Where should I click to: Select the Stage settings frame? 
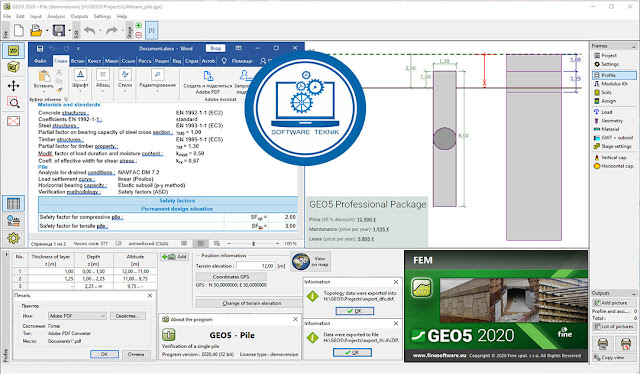(x=614, y=146)
